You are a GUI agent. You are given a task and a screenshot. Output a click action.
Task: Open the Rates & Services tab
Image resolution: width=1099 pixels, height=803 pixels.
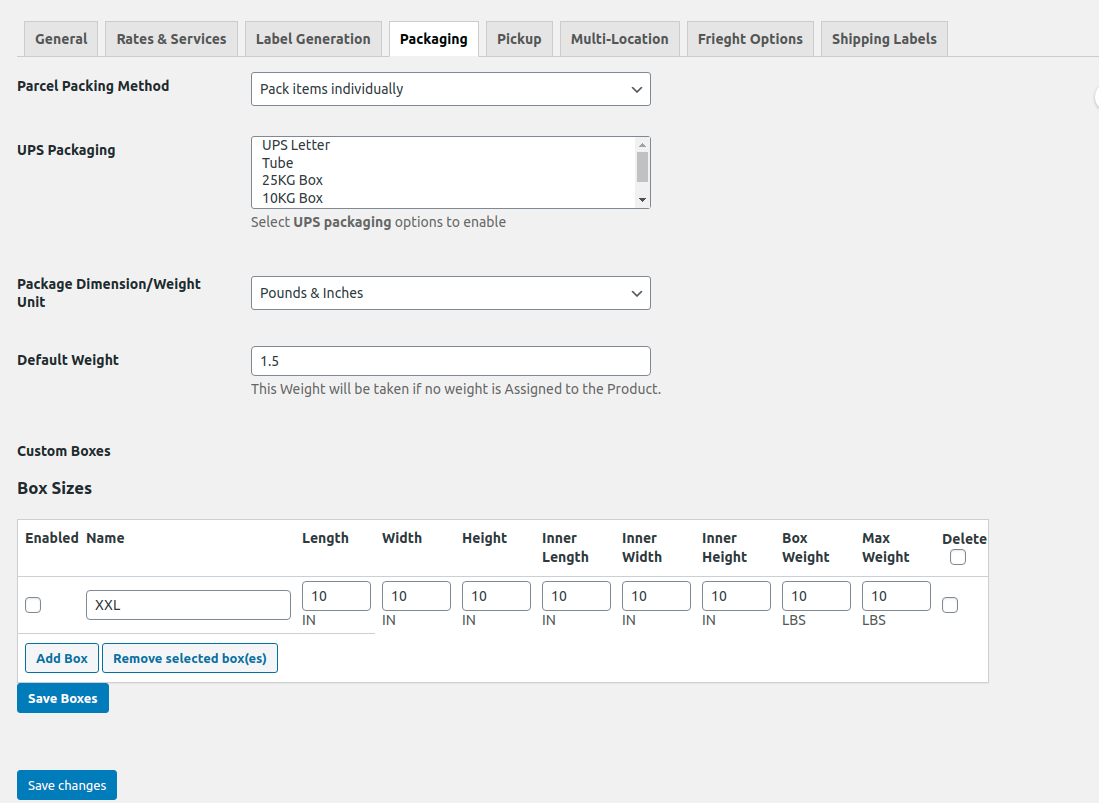(171, 39)
